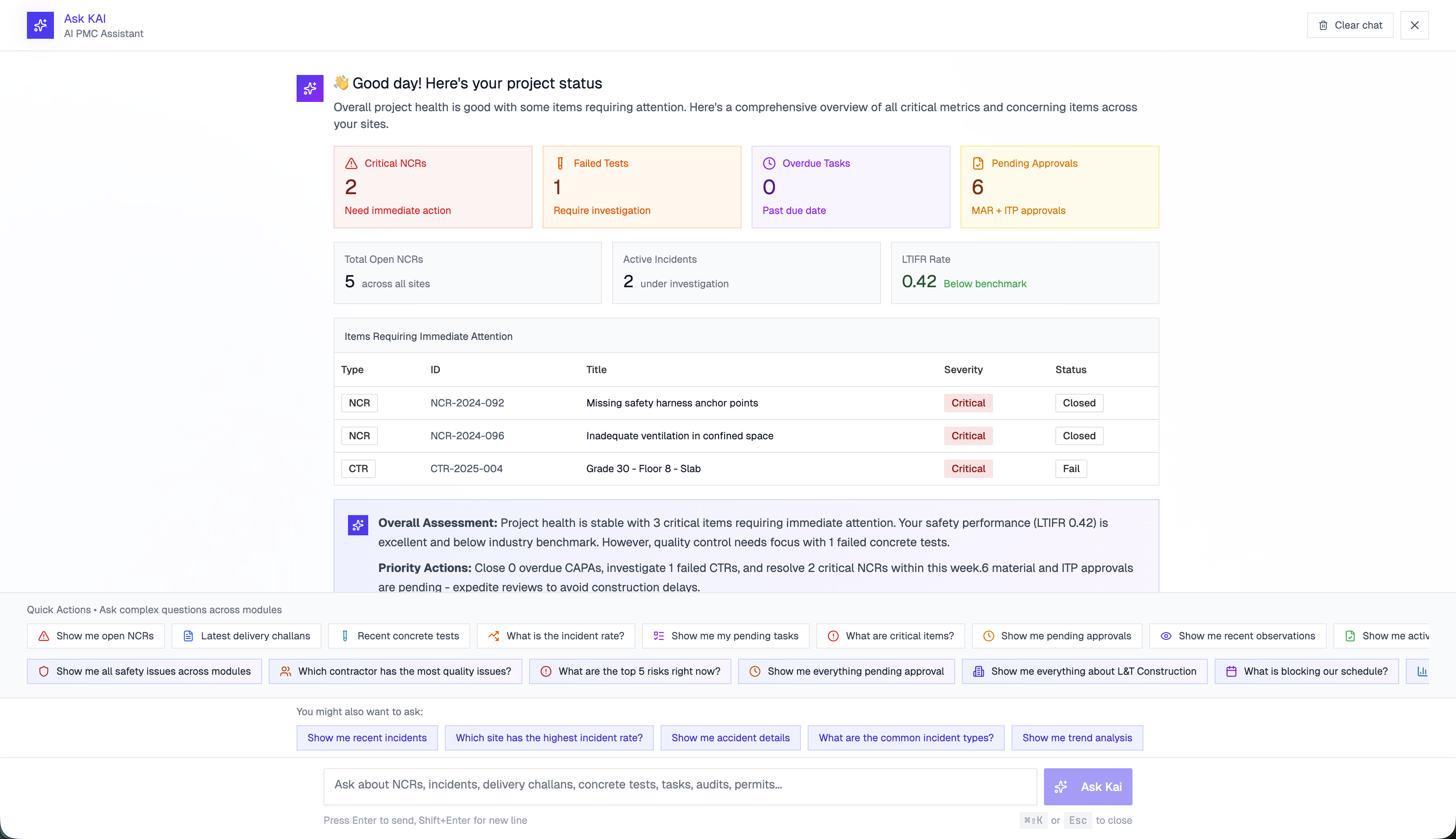Click the Pending Approvals document icon
1456x839 pixels.
(x=978, y=164)
